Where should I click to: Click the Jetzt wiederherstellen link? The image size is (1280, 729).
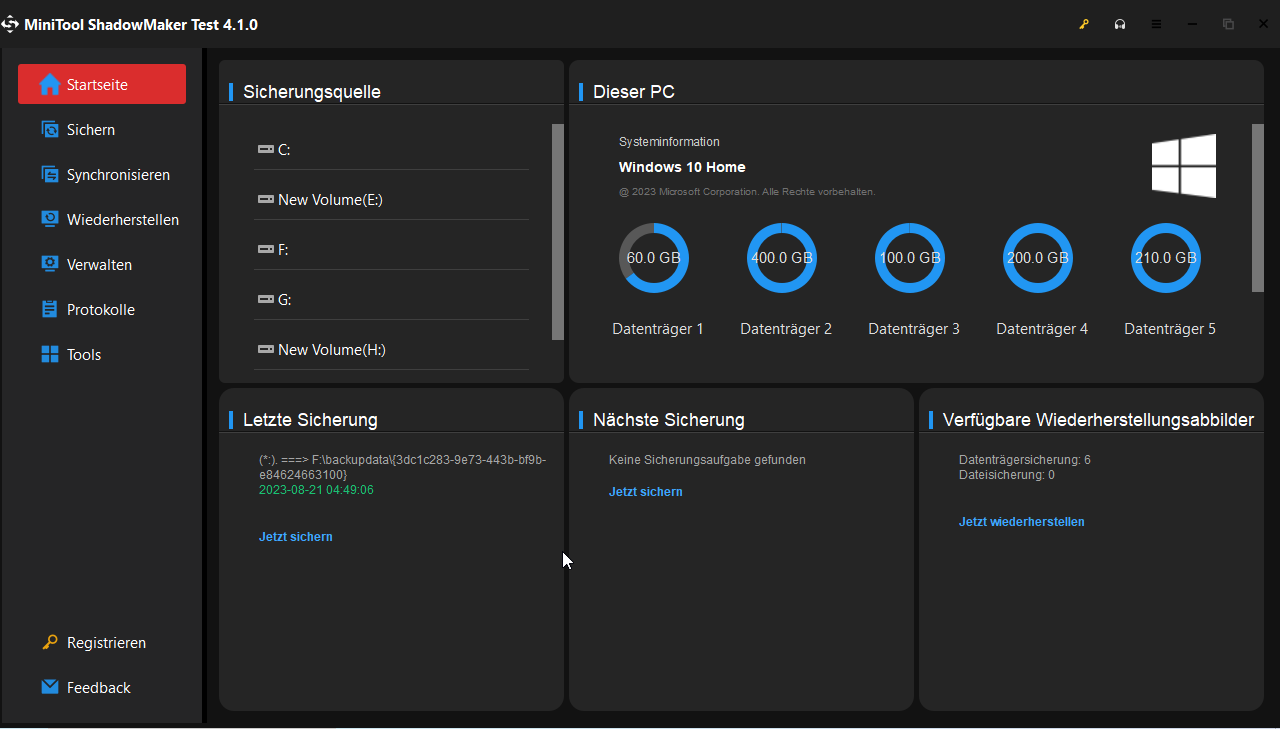pyautogui.click(x=1022, y=522)
